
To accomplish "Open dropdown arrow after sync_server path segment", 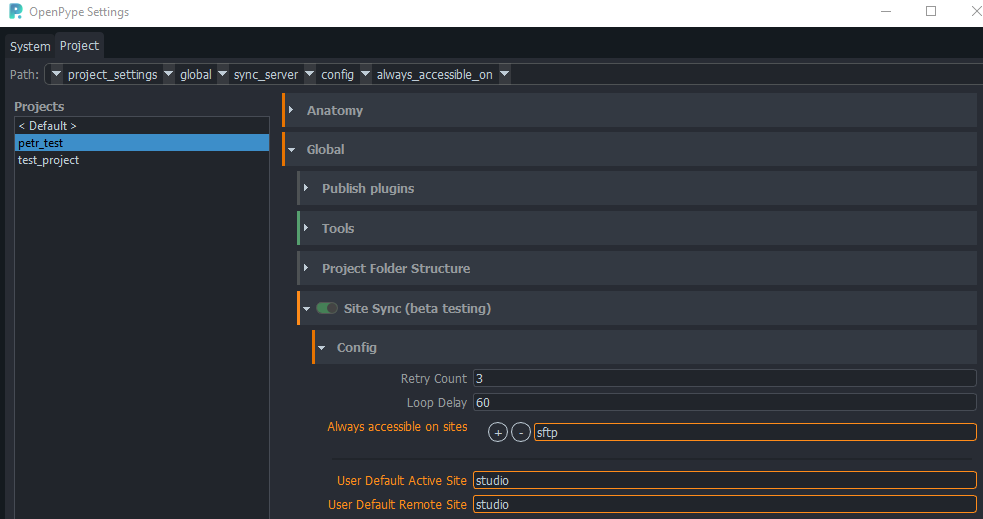I will [x=309, y=74].
